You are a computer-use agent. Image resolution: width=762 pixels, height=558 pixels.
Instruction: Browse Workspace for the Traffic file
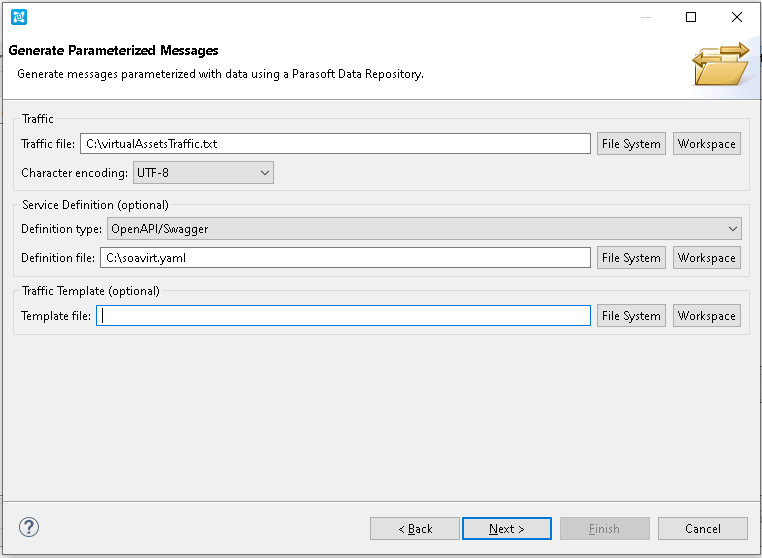[x=706, y=144]
